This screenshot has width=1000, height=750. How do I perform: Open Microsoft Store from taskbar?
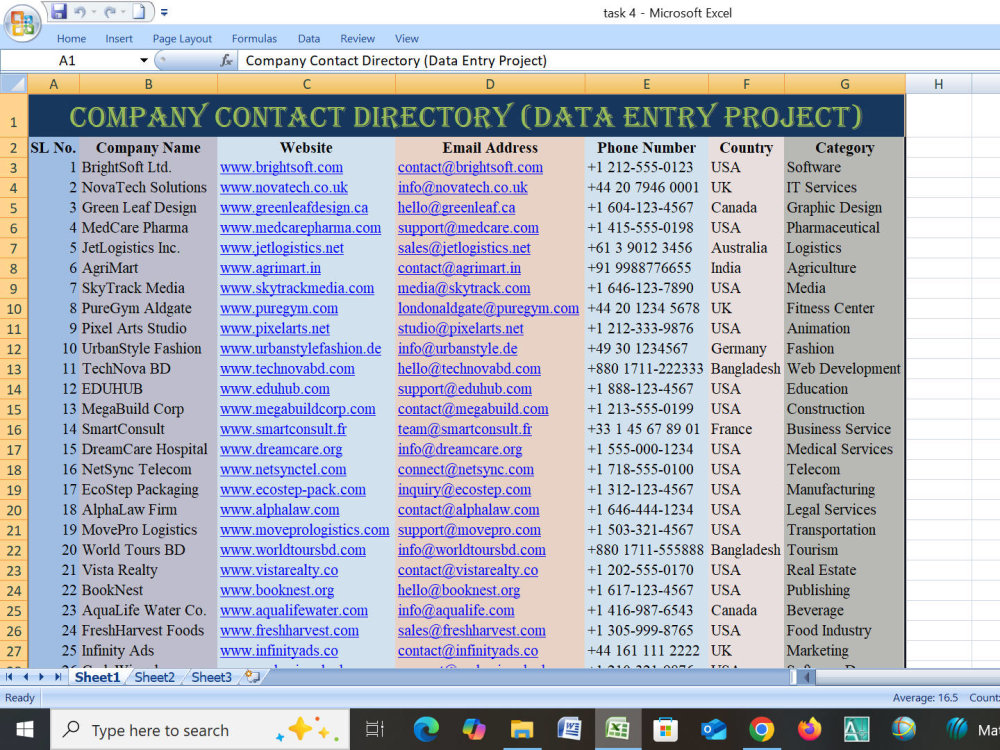point(665,730)
